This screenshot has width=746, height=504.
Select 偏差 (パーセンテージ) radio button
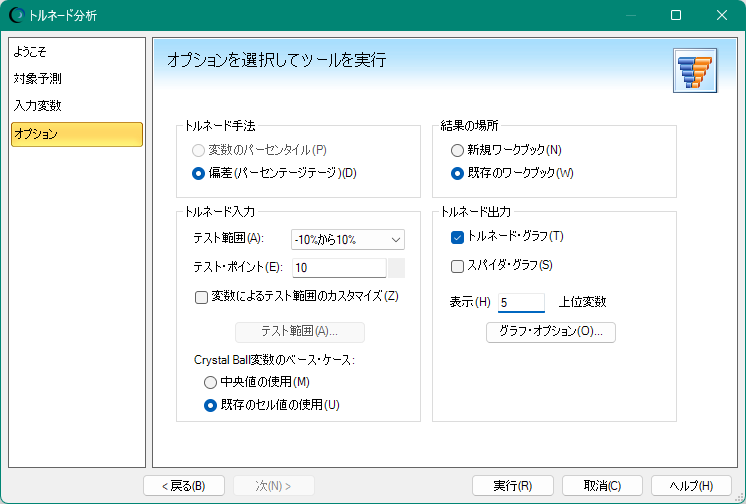coord(198,173)
